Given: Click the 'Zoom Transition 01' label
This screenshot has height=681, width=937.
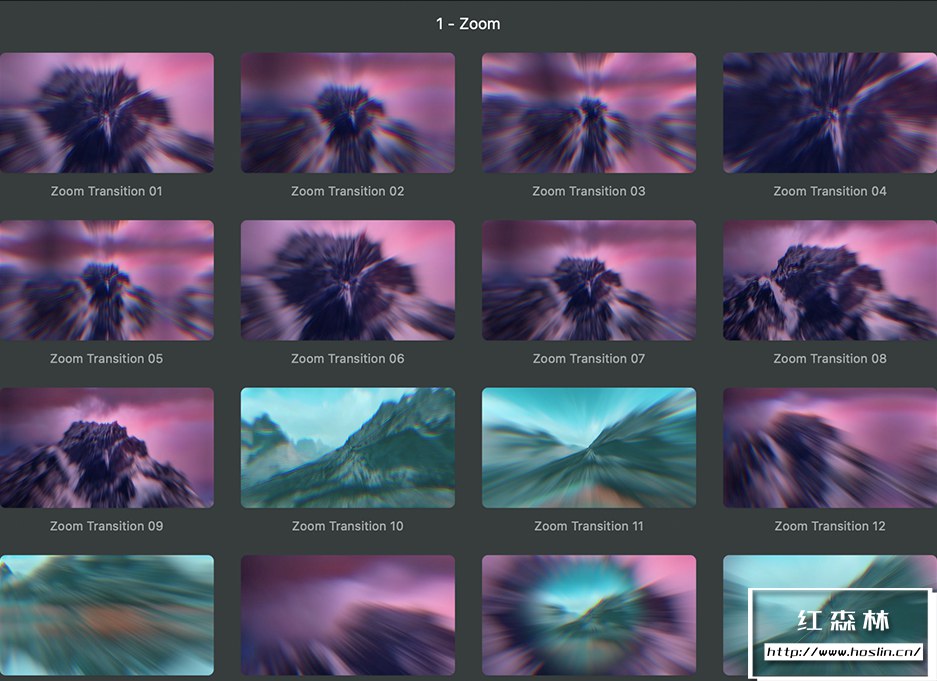Looking at the screenshot, I should coord(106,191).
